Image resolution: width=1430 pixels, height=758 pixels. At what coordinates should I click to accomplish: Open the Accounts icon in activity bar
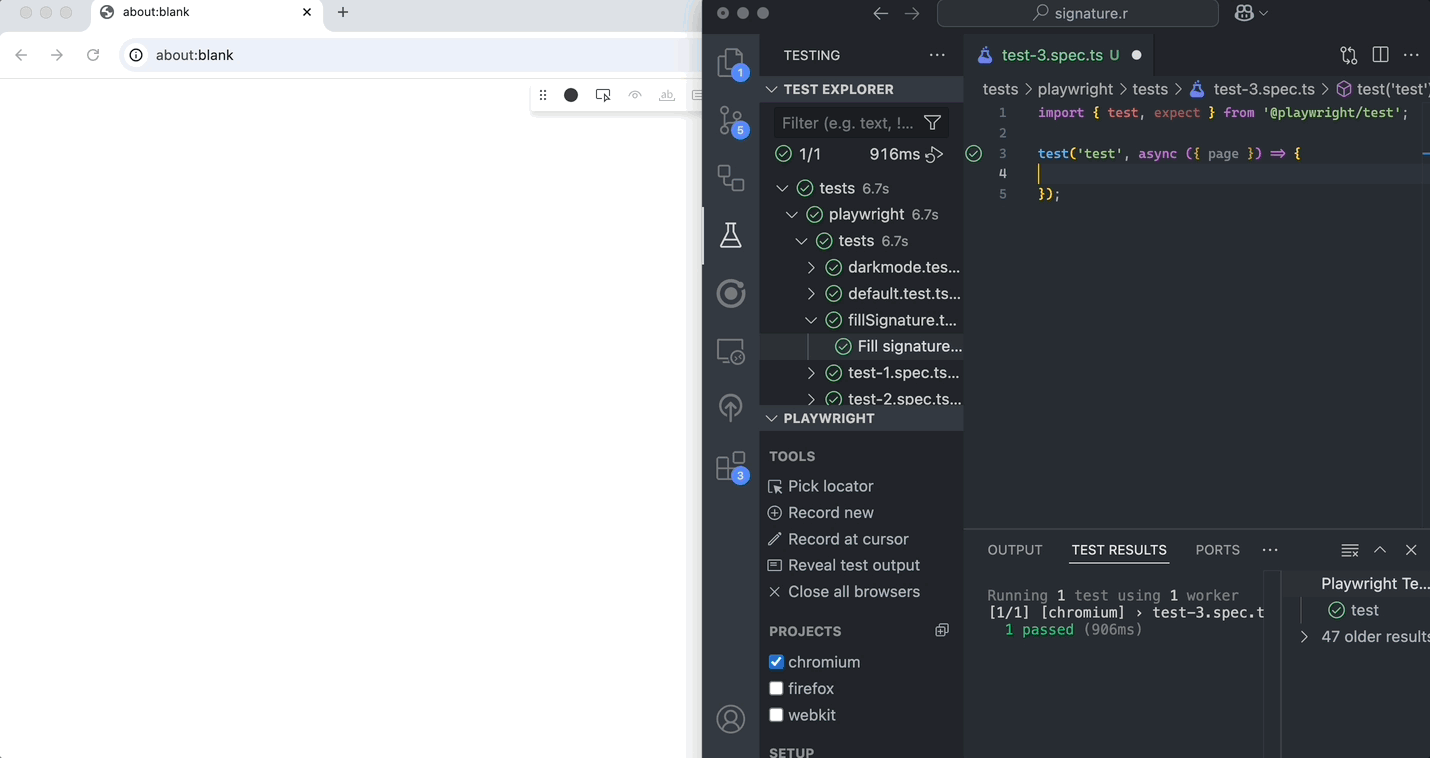click(731, 719)
